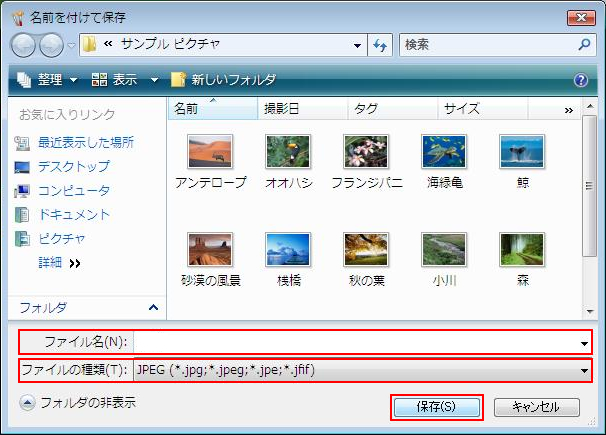Image resolution: width=606 pixels, height=435 pixels.
Task: Open コンピュータ in favorites links
Action: pos(73,191)
